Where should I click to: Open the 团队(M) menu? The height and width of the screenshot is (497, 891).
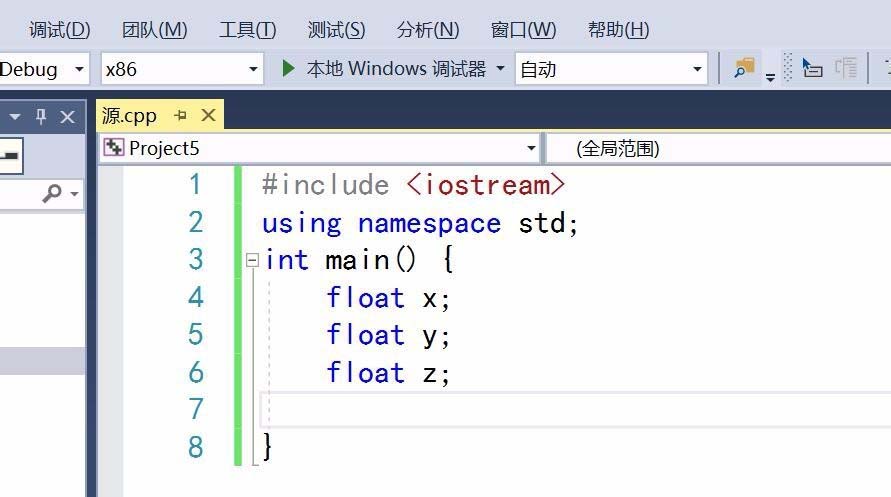click(155, 30)
